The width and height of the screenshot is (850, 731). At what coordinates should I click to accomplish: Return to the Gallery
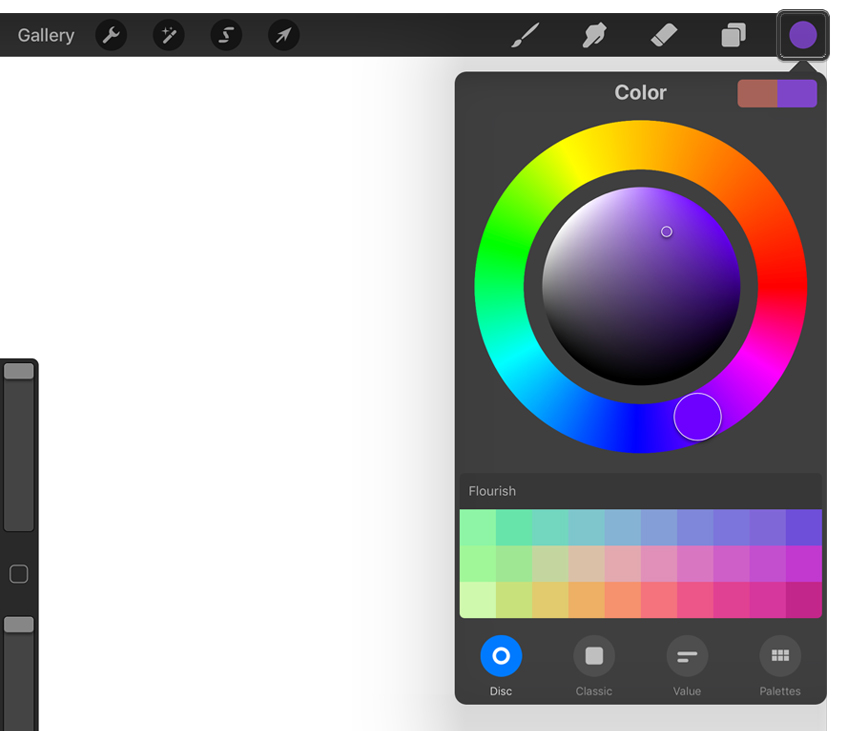[45, 35]
